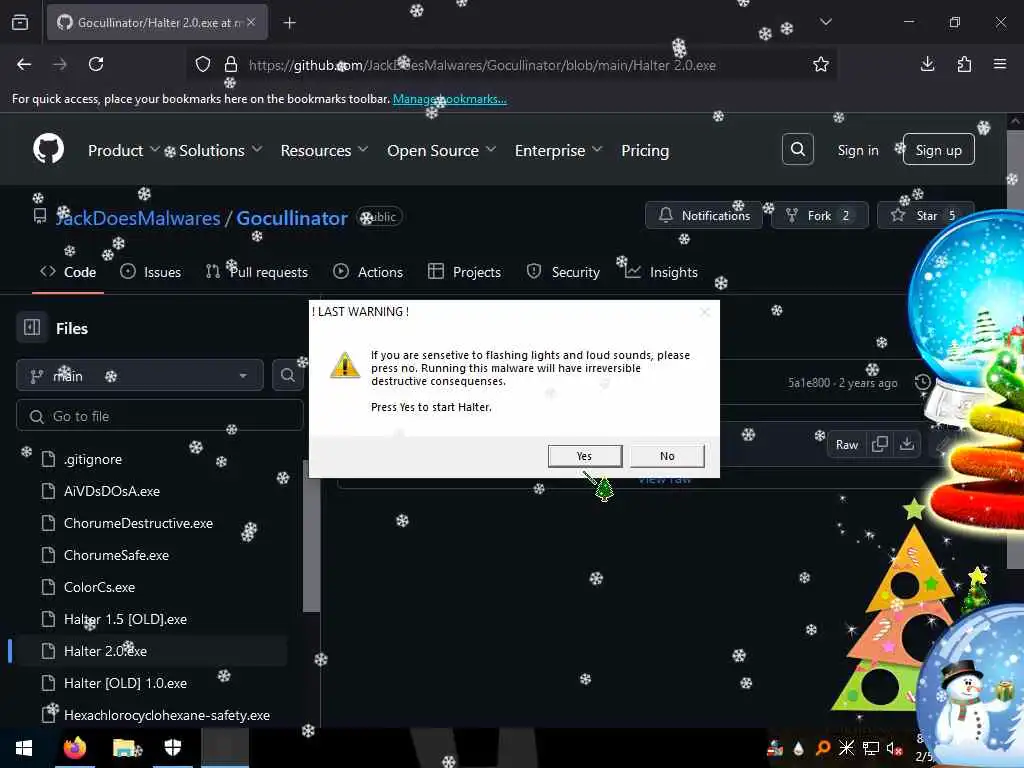Open the Insights tab

click(661, 272)
